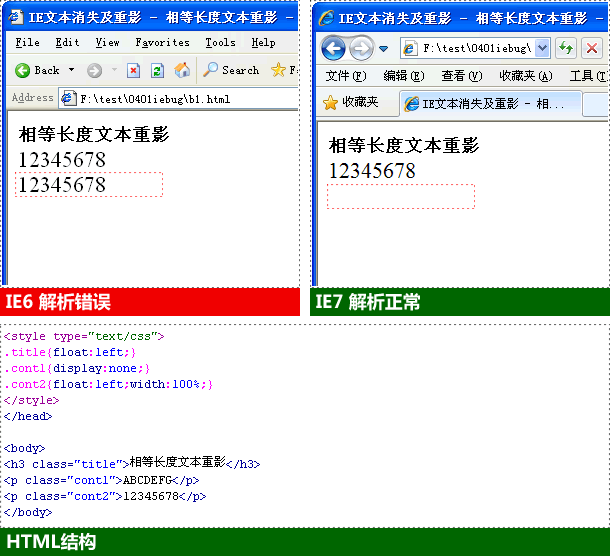Viewport: 610px width, 556px height.
Task: Click the IE6 Forward arrow button
Action: [94, 70]
